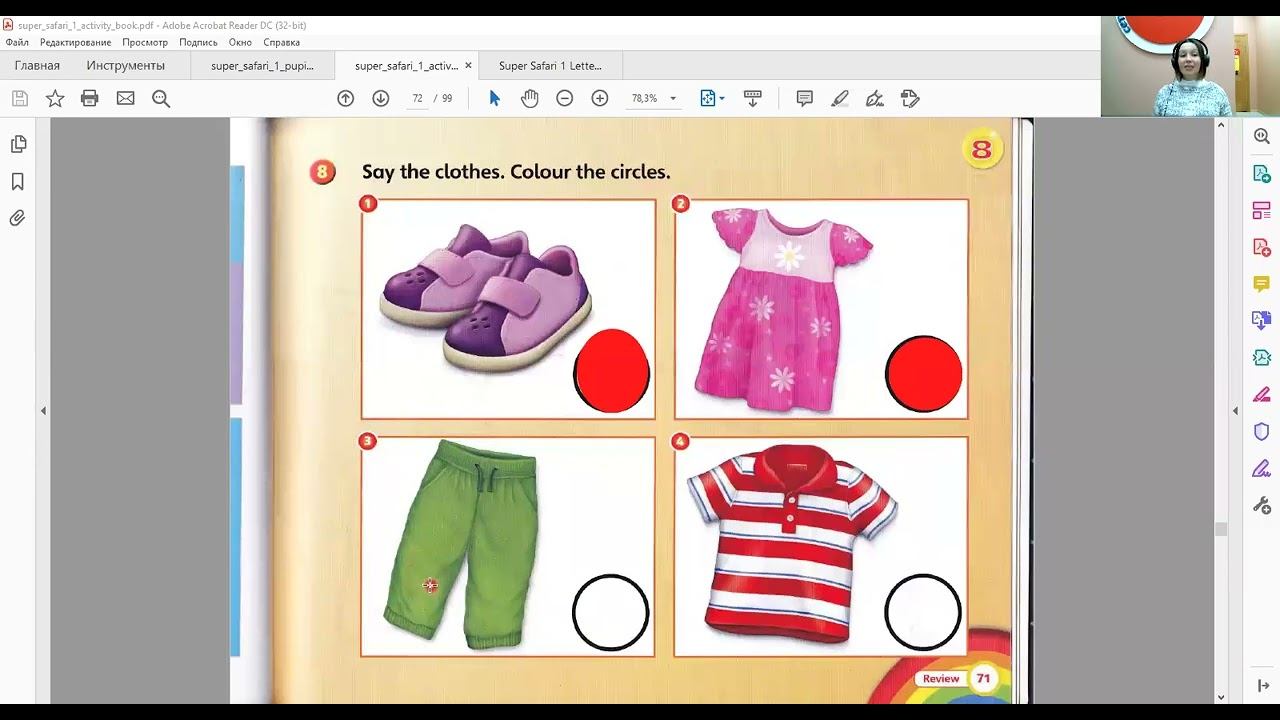Click the vertical scrollbar down arrow
The width and height of the screenshot is (1280, 720).
[1221, 697]
